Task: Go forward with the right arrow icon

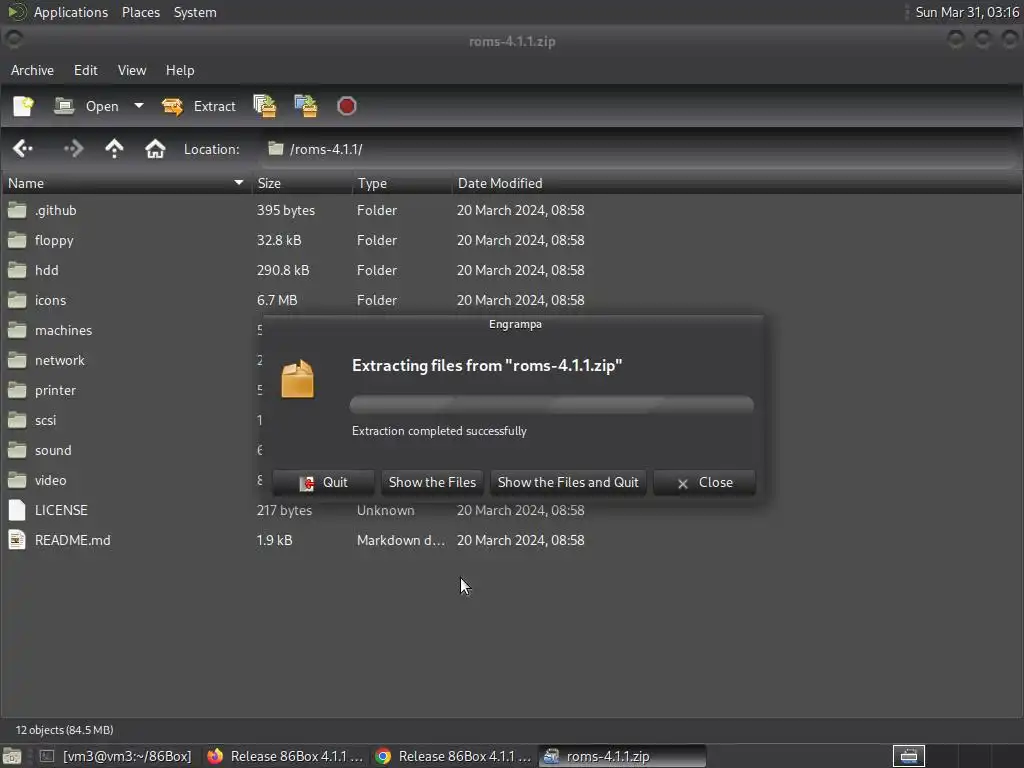Action: point(73,149)
